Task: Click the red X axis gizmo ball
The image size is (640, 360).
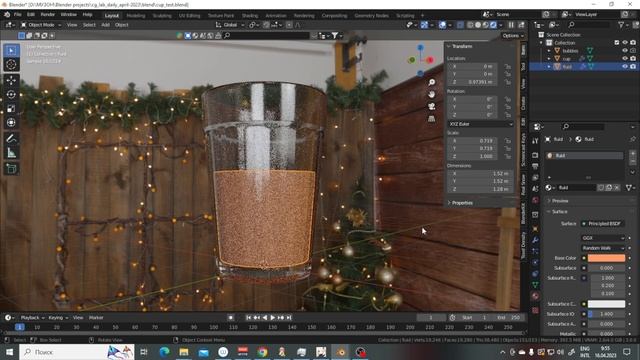Action: (x=430, y=60)
